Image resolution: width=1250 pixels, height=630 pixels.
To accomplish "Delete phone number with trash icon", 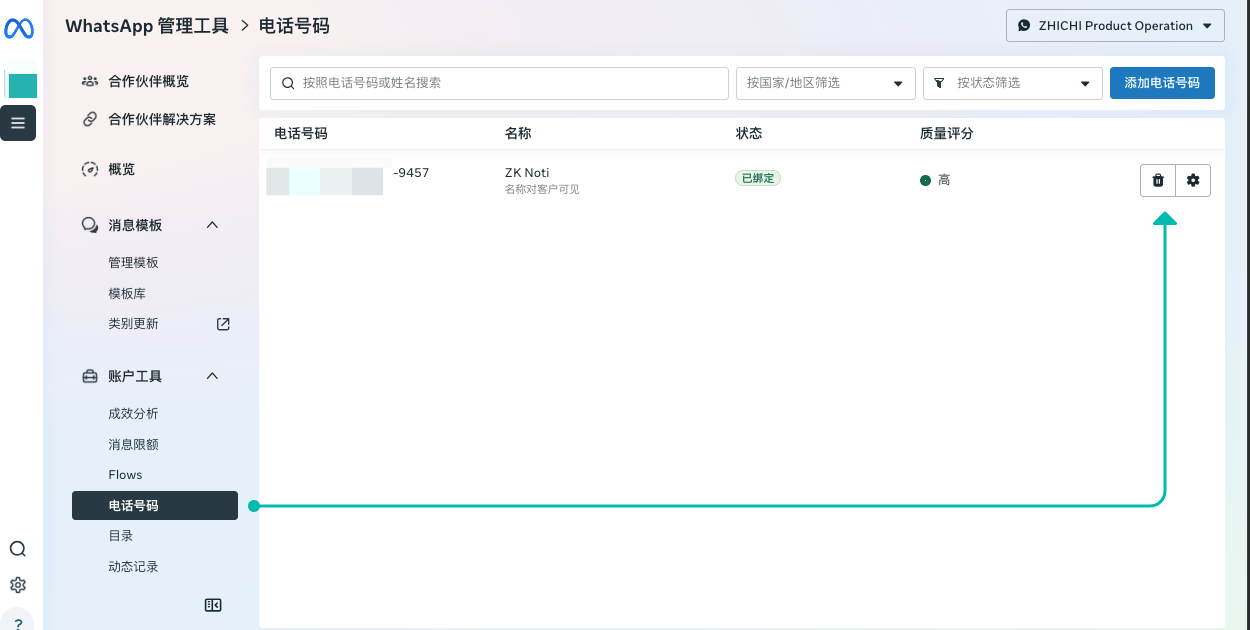I will click(1158, 180).
